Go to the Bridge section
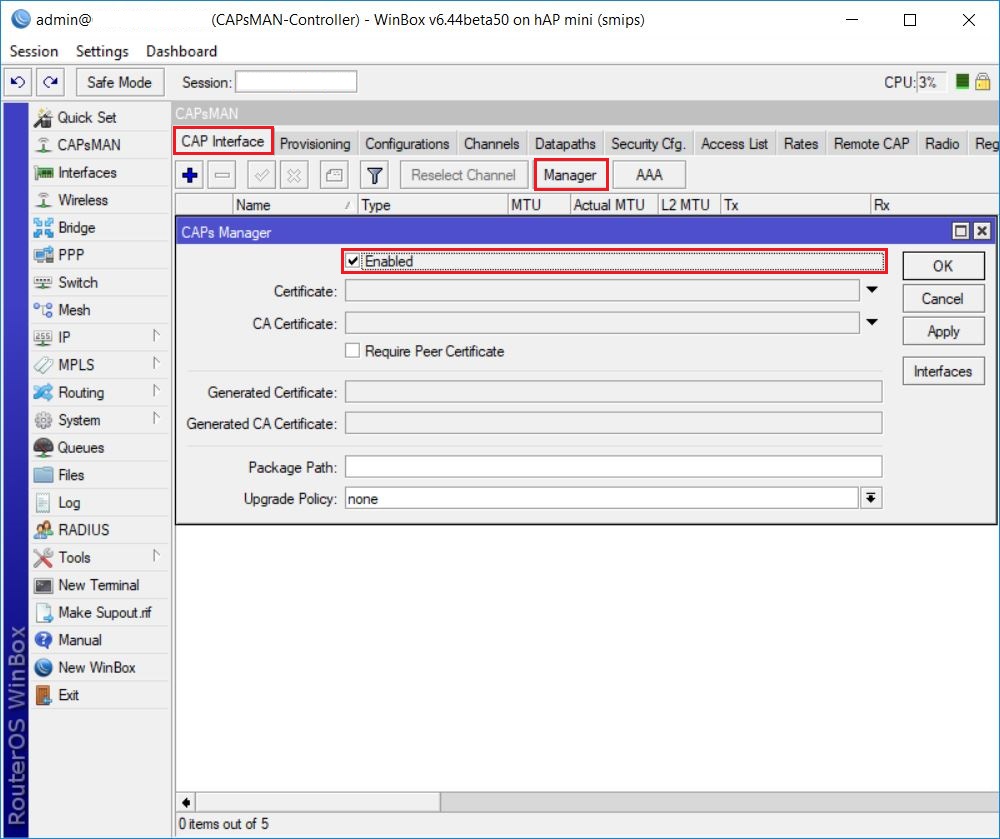This screenshot has height=839, width=1000. point(77,228)
